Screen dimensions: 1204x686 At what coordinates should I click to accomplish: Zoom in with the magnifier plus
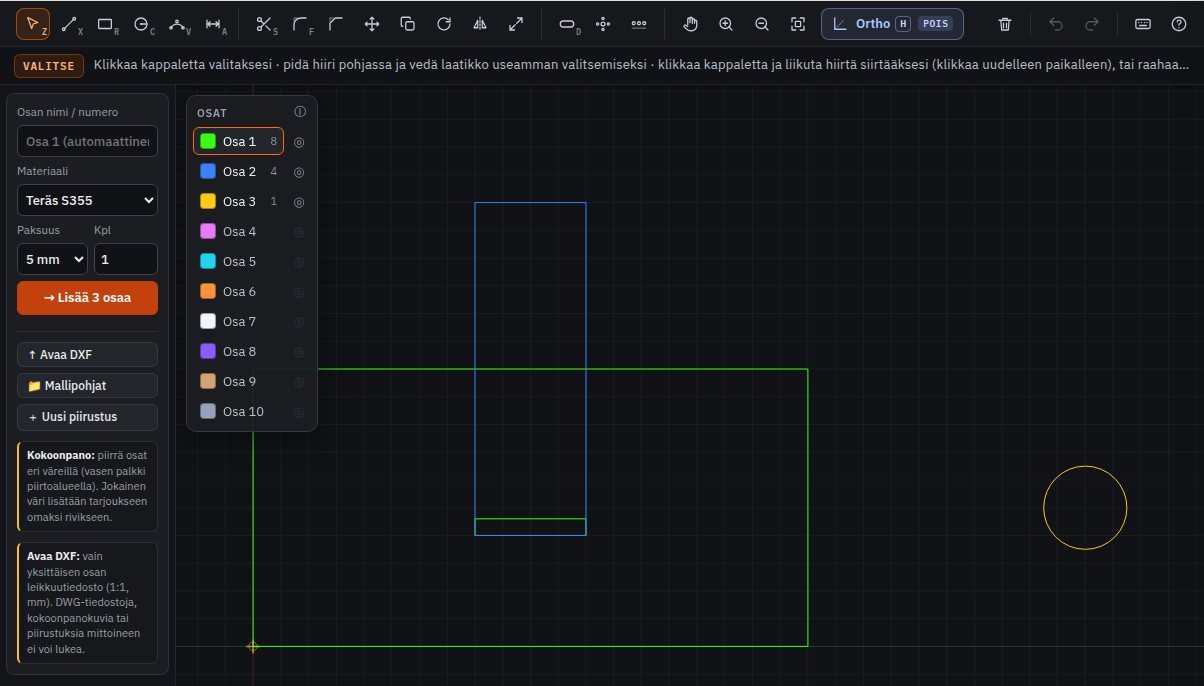726,23
